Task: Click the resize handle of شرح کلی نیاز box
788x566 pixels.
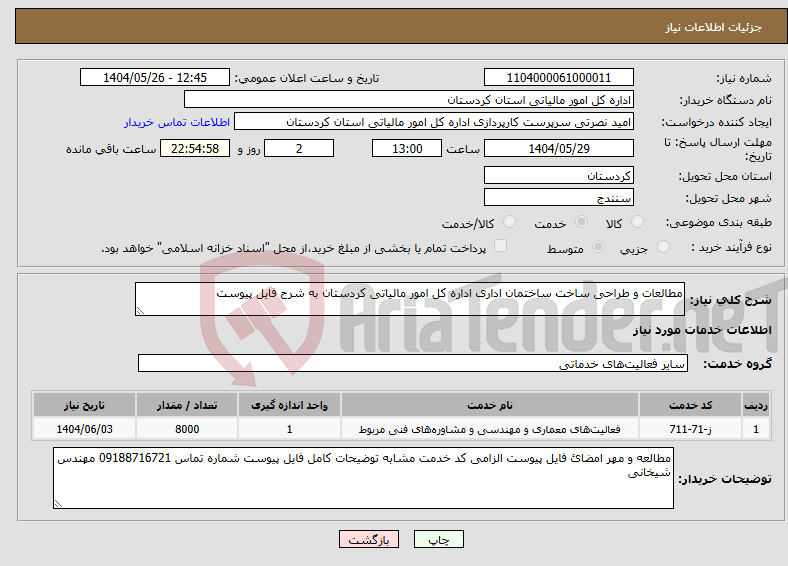Action: click(x=140, y=311)
